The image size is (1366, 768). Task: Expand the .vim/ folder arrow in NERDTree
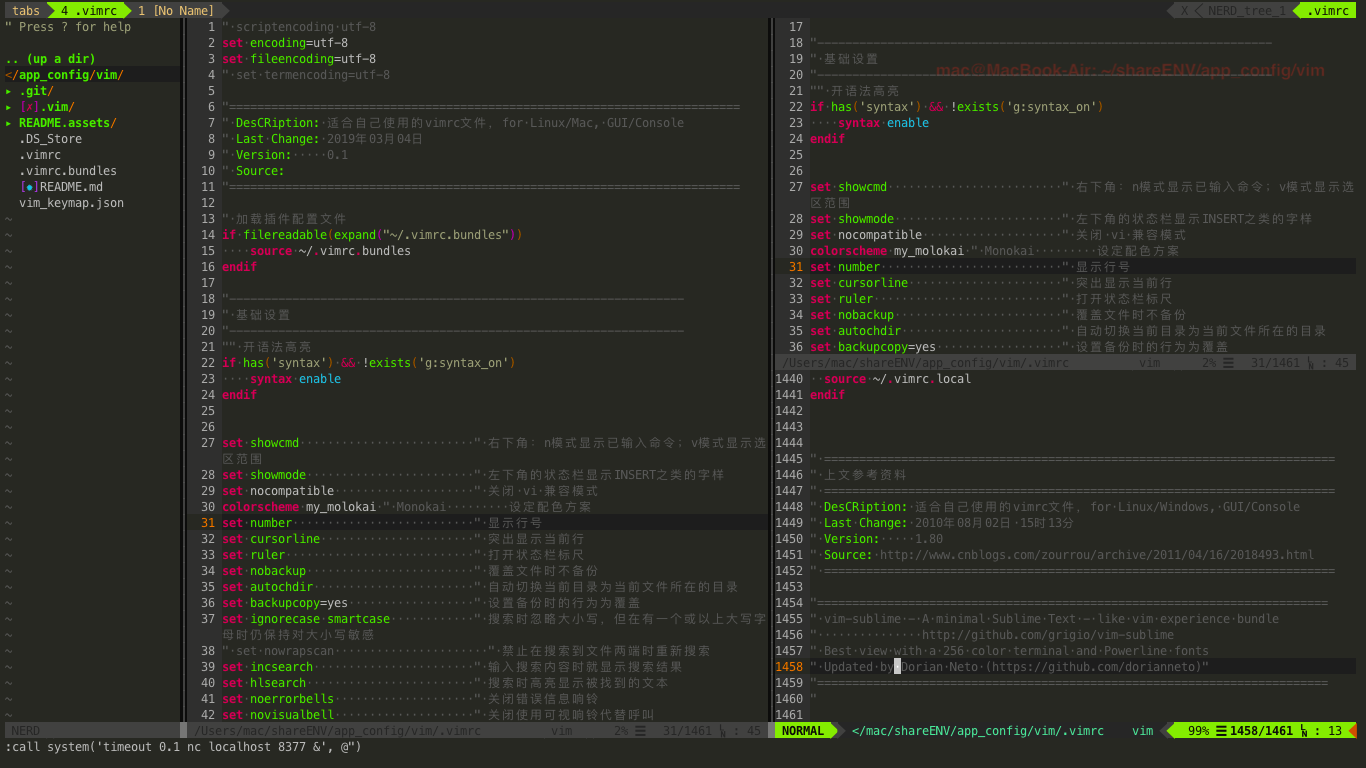pyautogui.click(x=9, y=107)
